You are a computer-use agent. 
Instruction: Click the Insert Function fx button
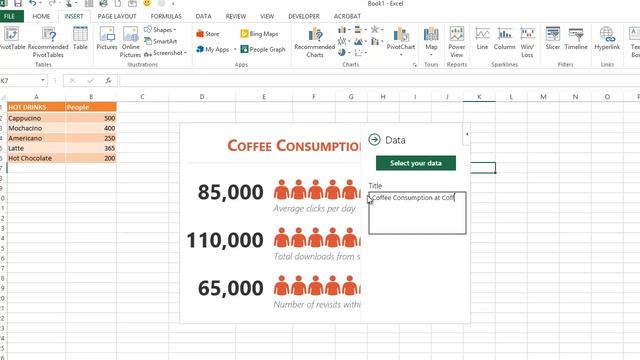[x=108, y=81]
